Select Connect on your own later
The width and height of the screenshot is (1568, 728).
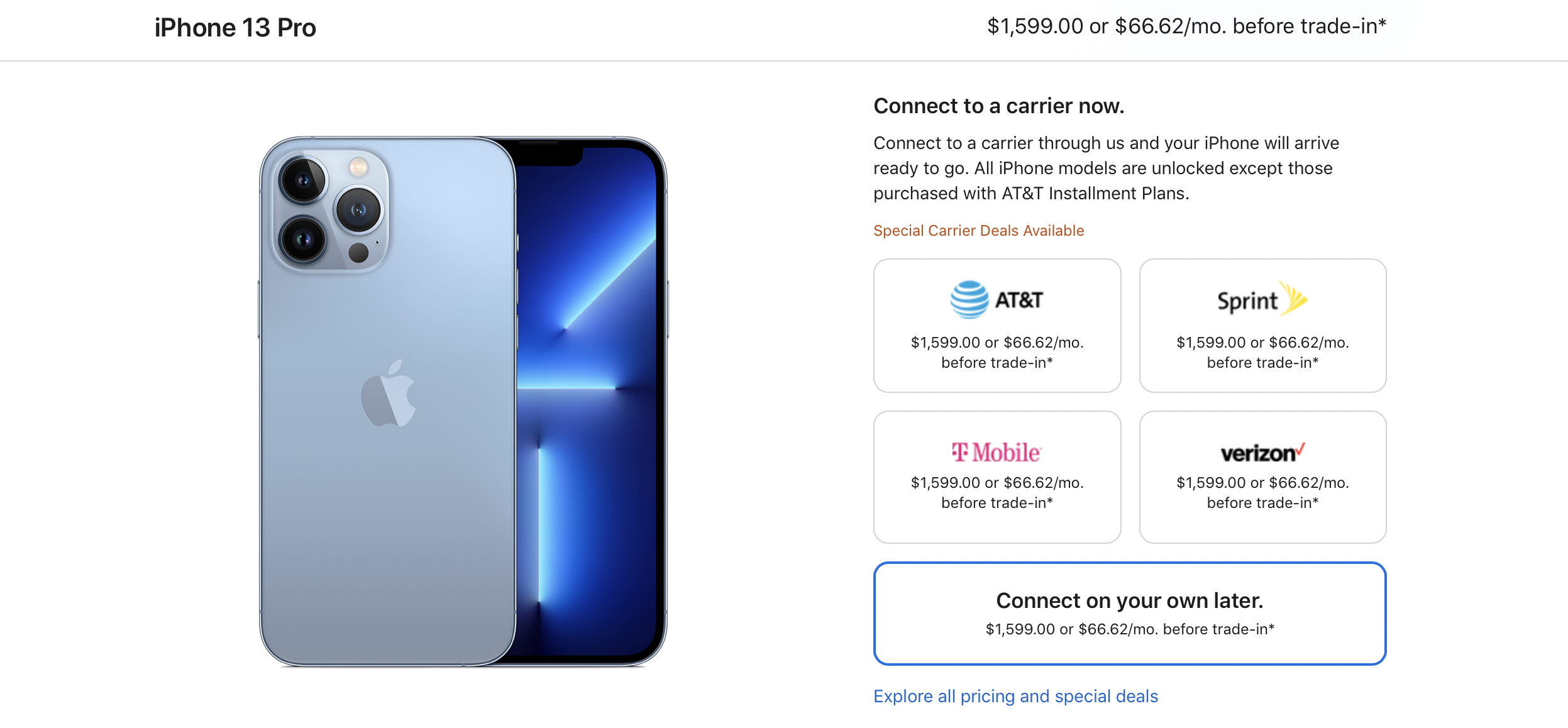click(x=1129, y=601)
